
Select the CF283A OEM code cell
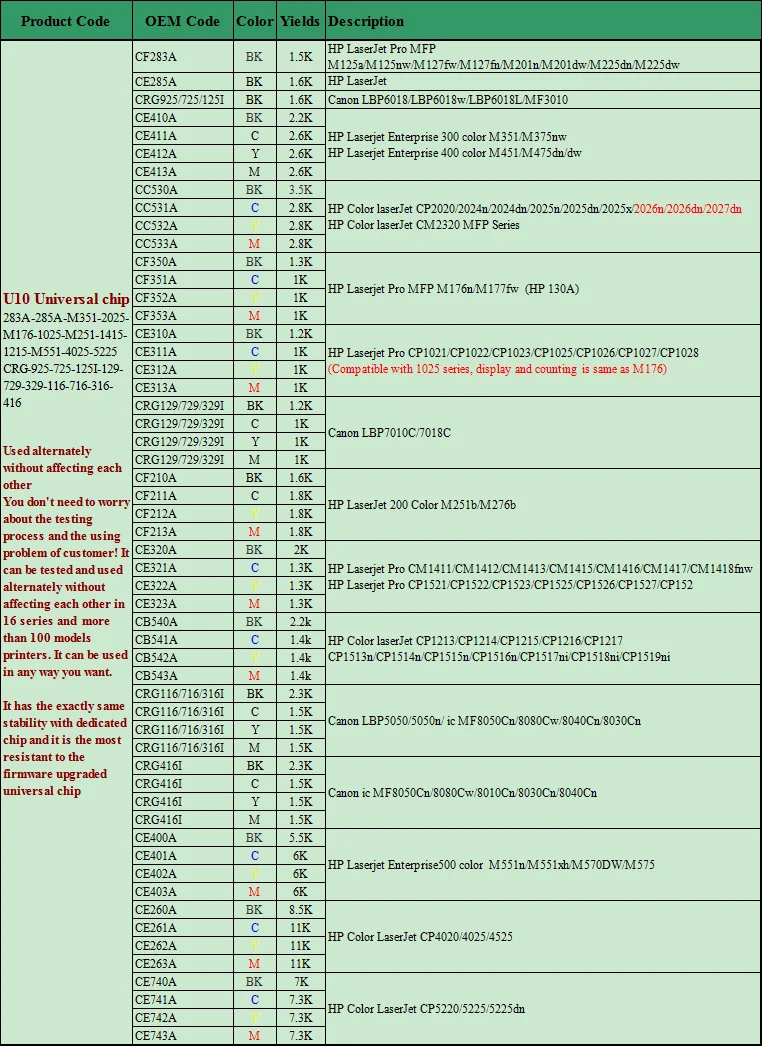(x=183, y=57)
